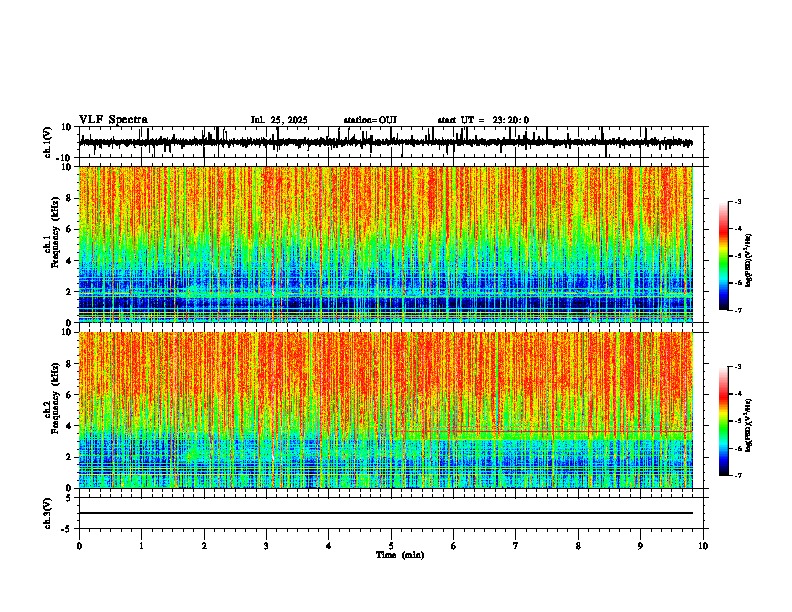Click the time axis tick label "3"
Image resolution: width=792 pixels, height=612 pixels.
tap(266, 546)
